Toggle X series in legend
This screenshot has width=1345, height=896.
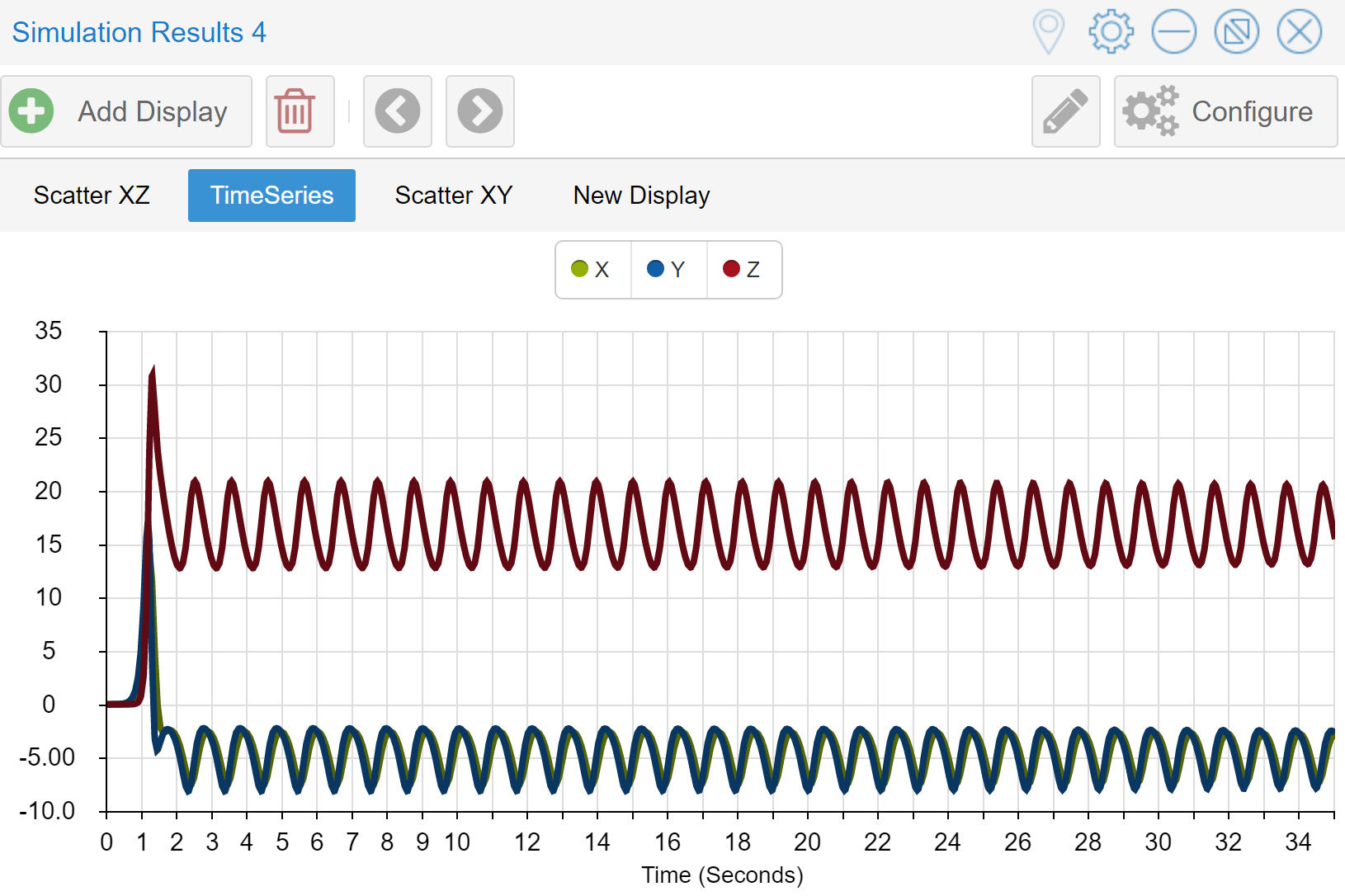pos(592,270)
